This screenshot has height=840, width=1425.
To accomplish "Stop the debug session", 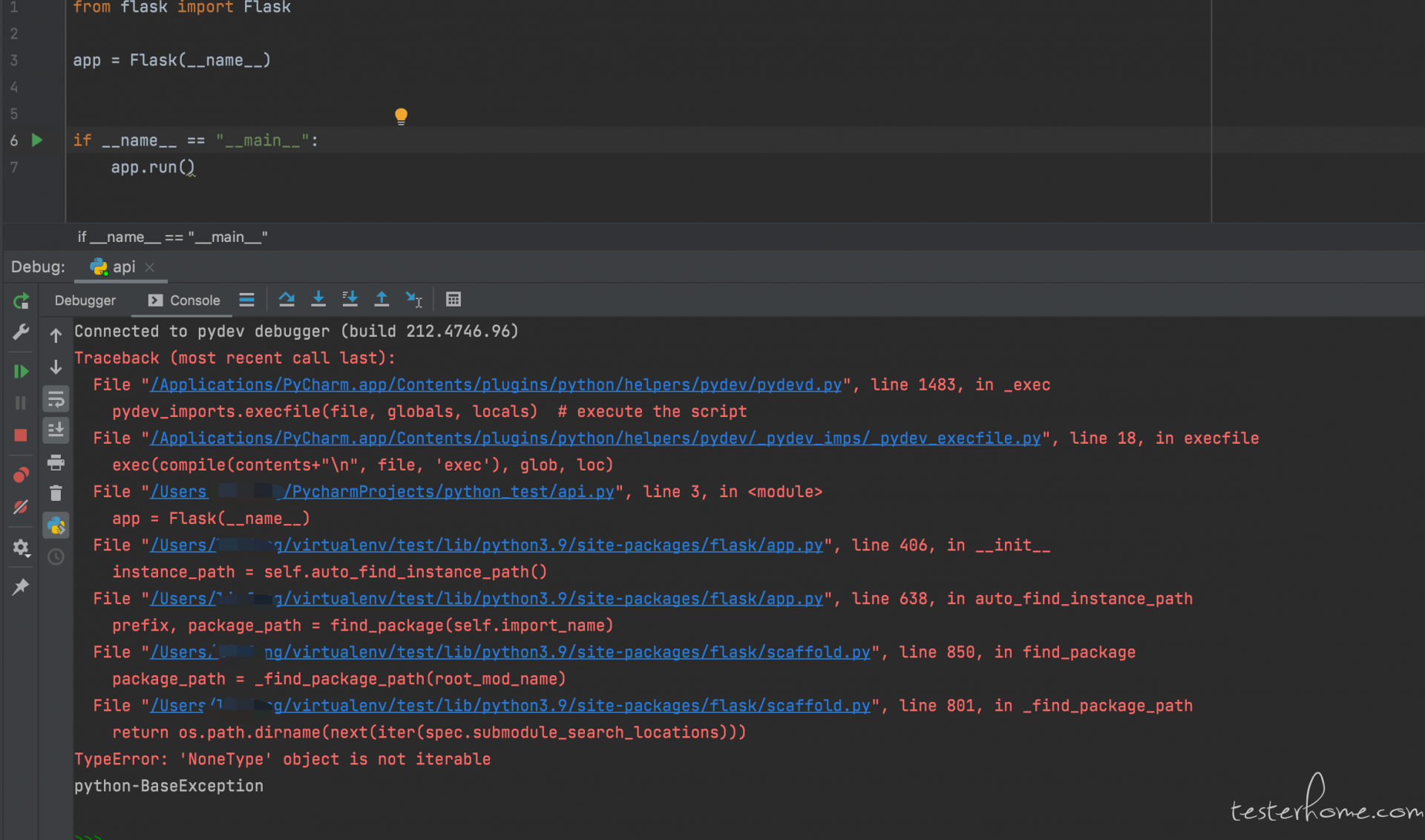I will [21, 435].
